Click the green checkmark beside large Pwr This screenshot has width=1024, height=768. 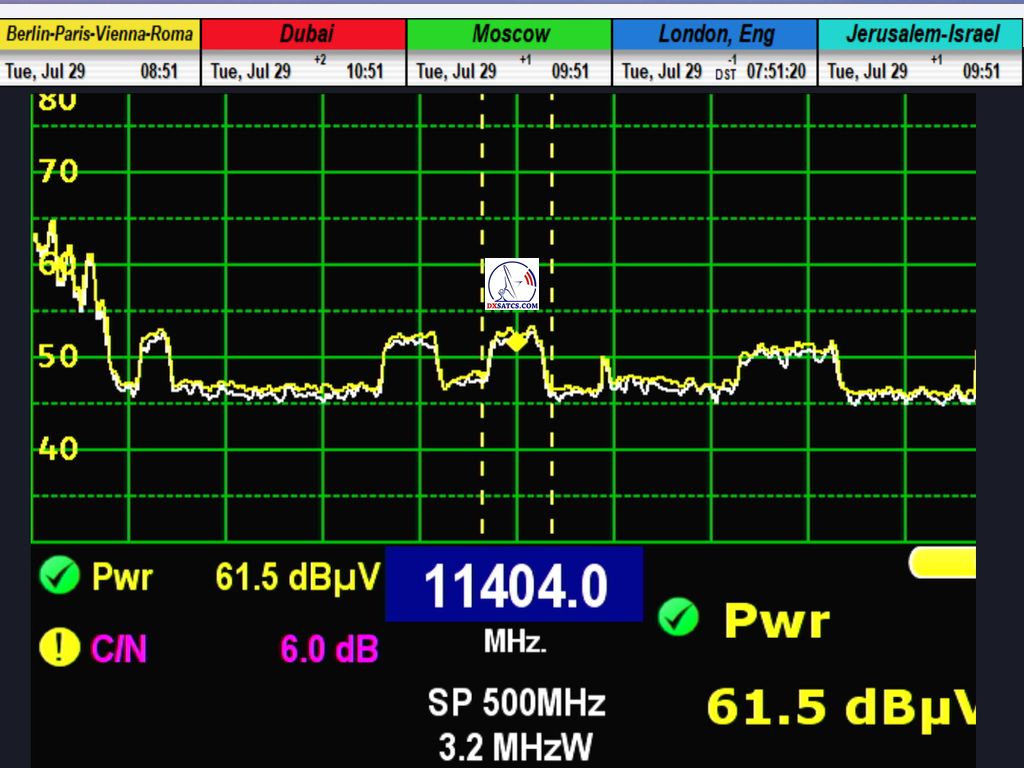[678, 618]
